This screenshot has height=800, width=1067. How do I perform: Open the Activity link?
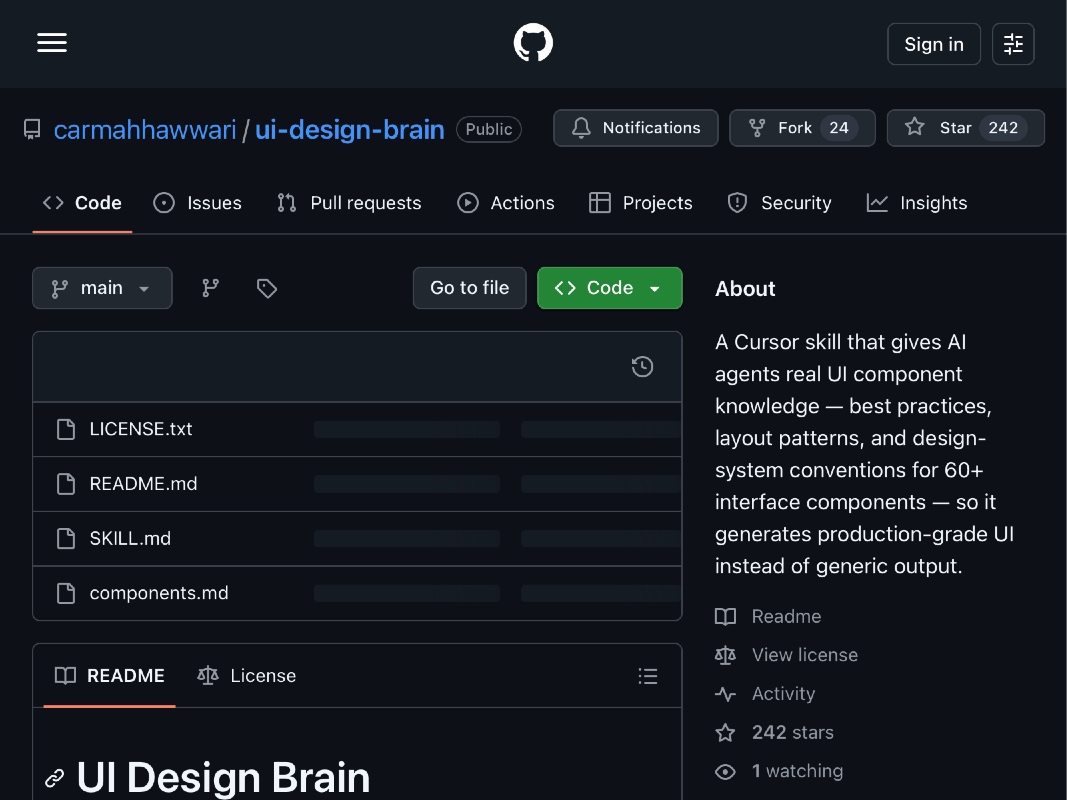(765, 694)
